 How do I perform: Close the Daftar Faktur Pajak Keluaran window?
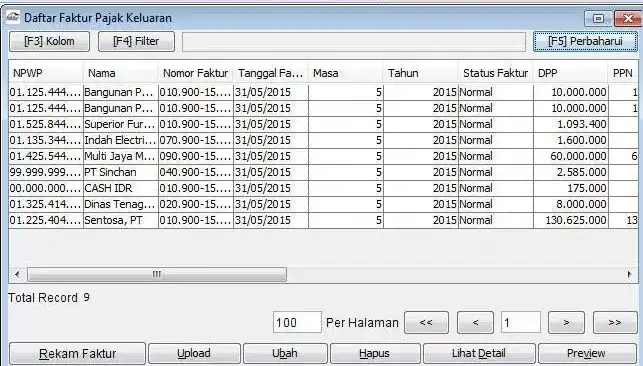[627, 18]
